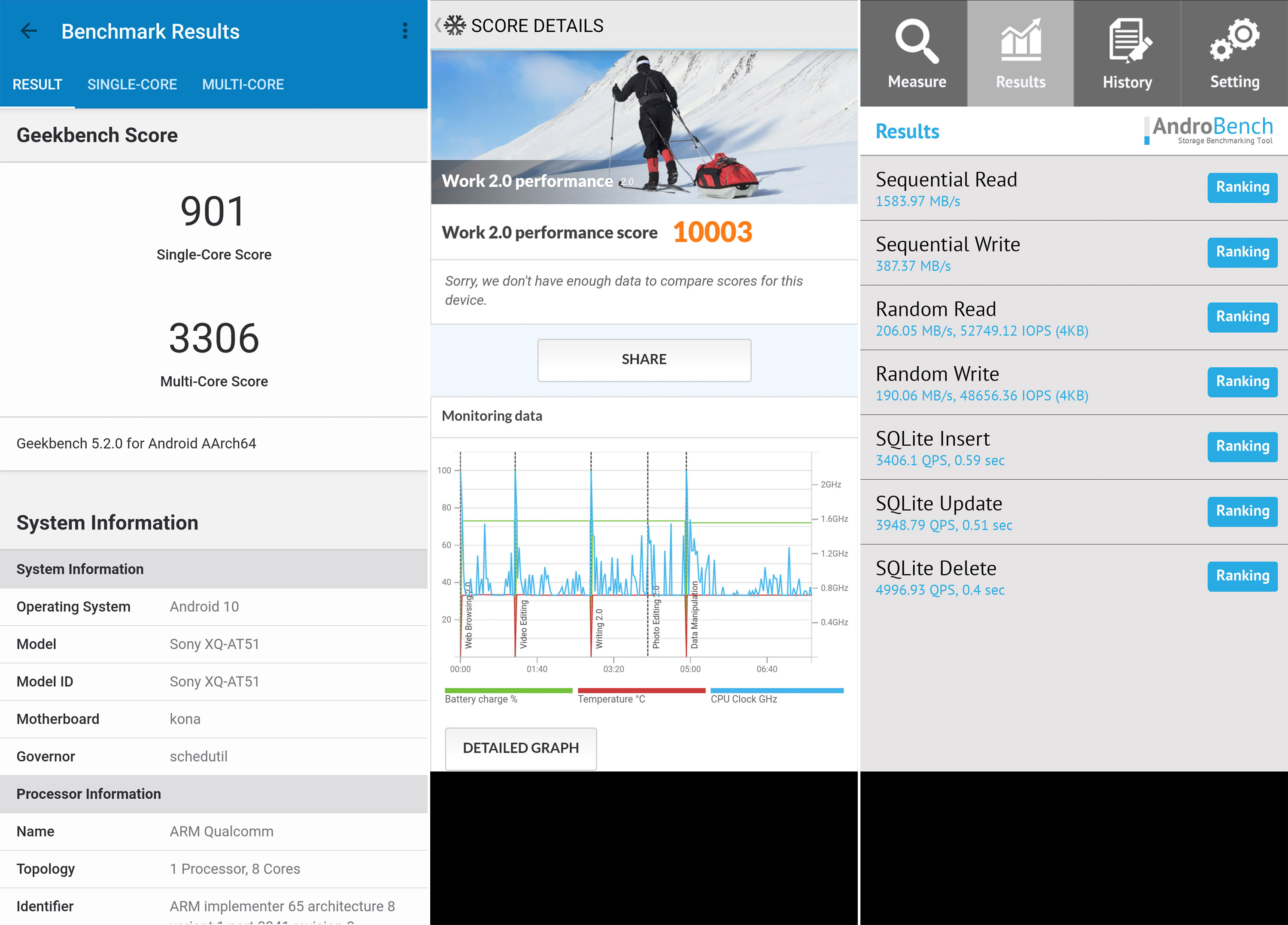Select the Geekbench 5.2.0 for Android AArch64 text

pyautogui.click(x=136, y=443)
